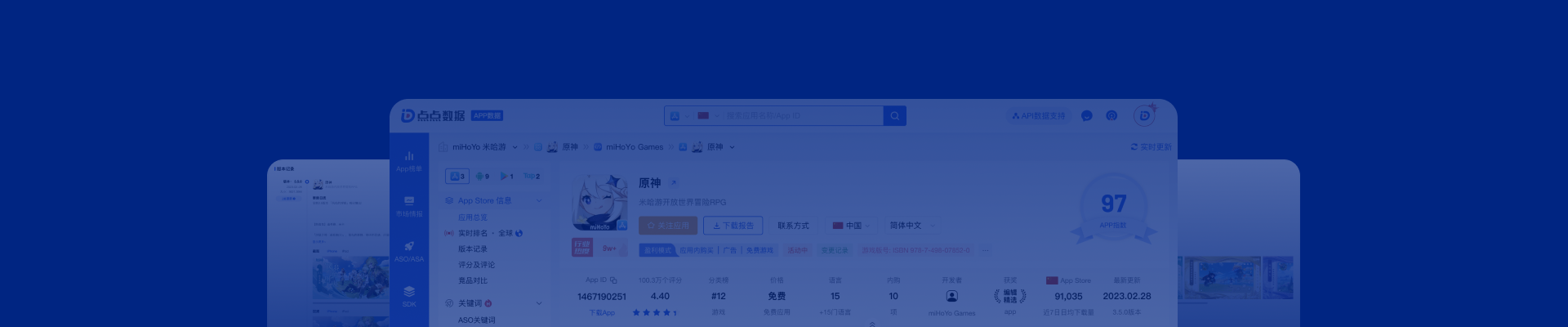This screenshot has width=1568, height=327.
Task: Click the APP数据 label beside the logo
Action: 487,116
